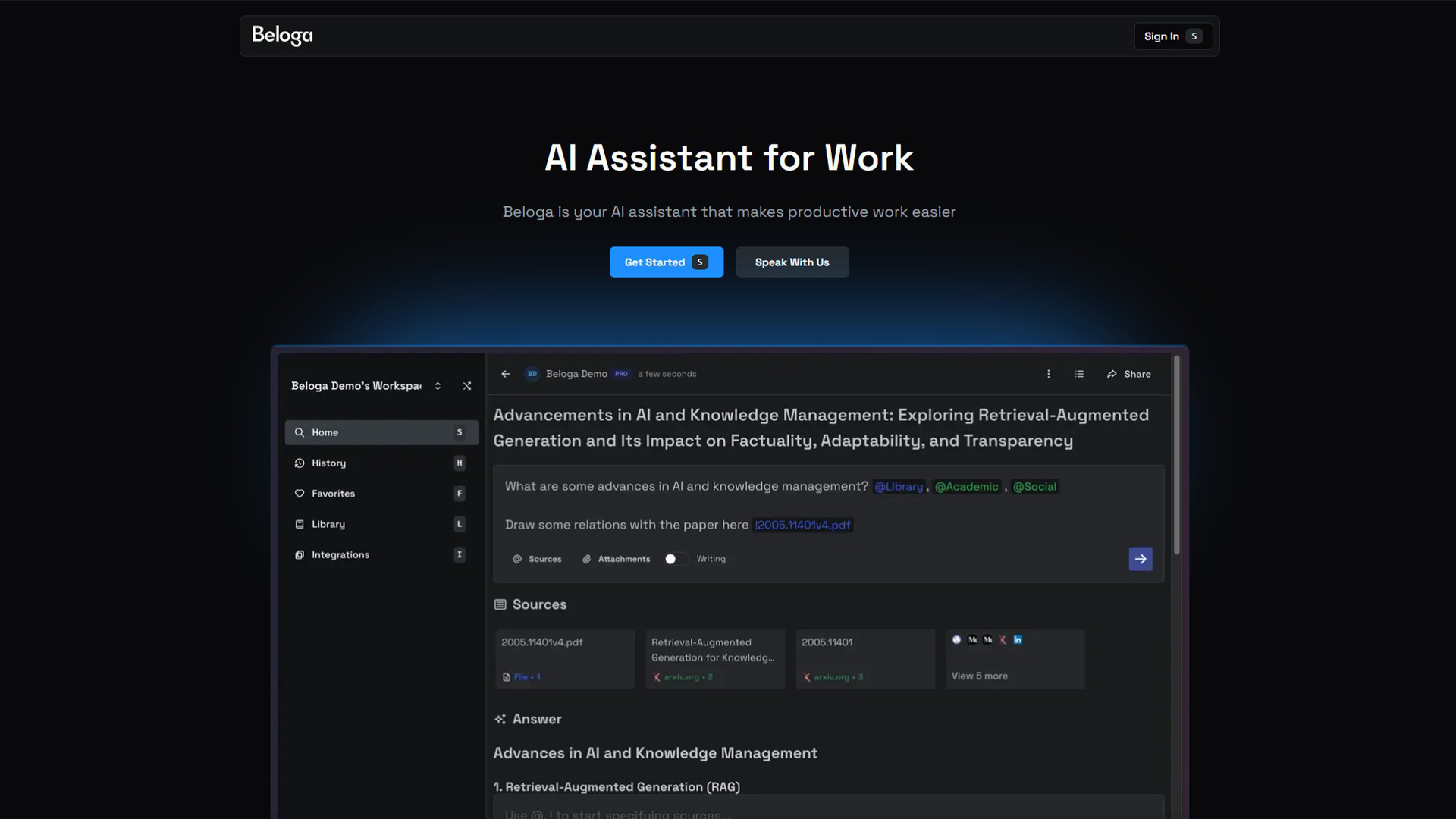Open the 2005.11401v4.pdf source card
The image size is (1456, 819).
click(565, 658)
